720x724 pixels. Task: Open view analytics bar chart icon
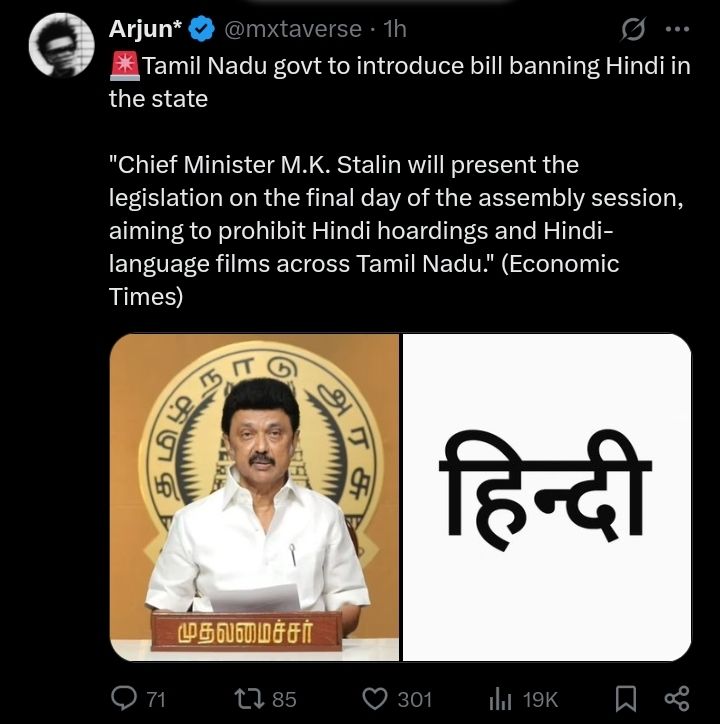coord(501,699)
